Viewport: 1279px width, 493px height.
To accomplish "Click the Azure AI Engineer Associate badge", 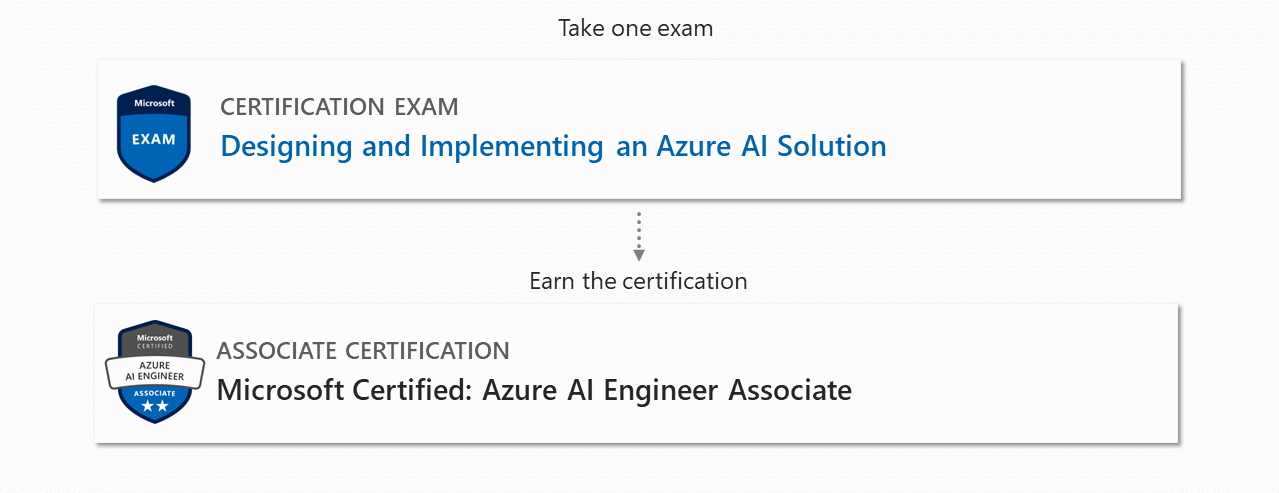I will 154,373.
